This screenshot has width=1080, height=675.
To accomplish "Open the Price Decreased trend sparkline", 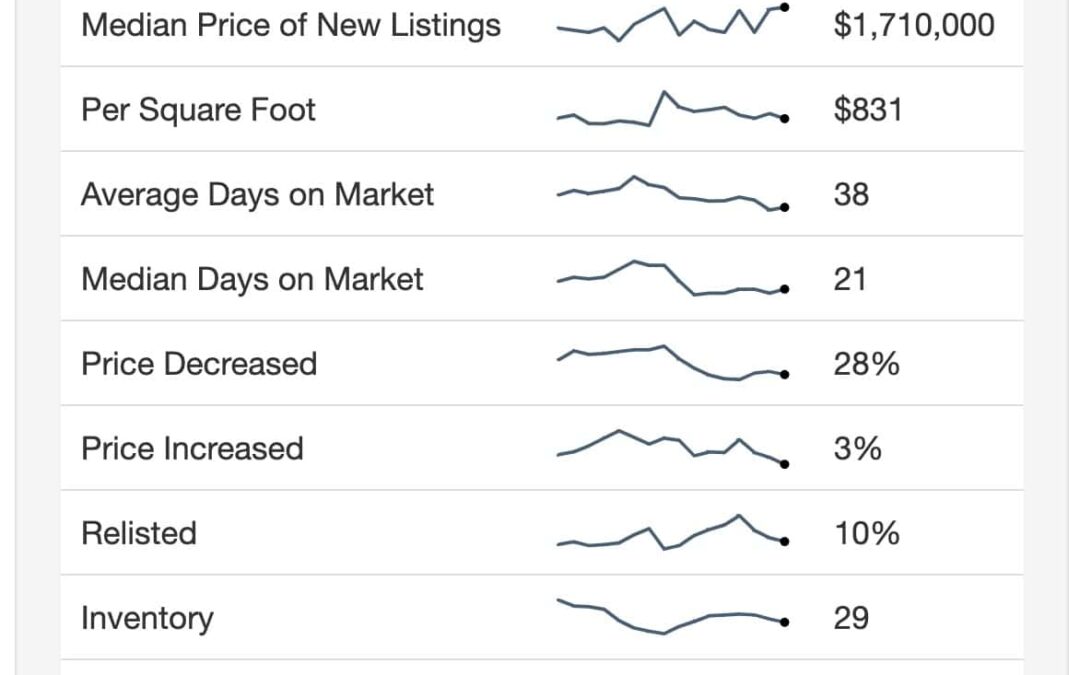I will (x=672, y=363).
